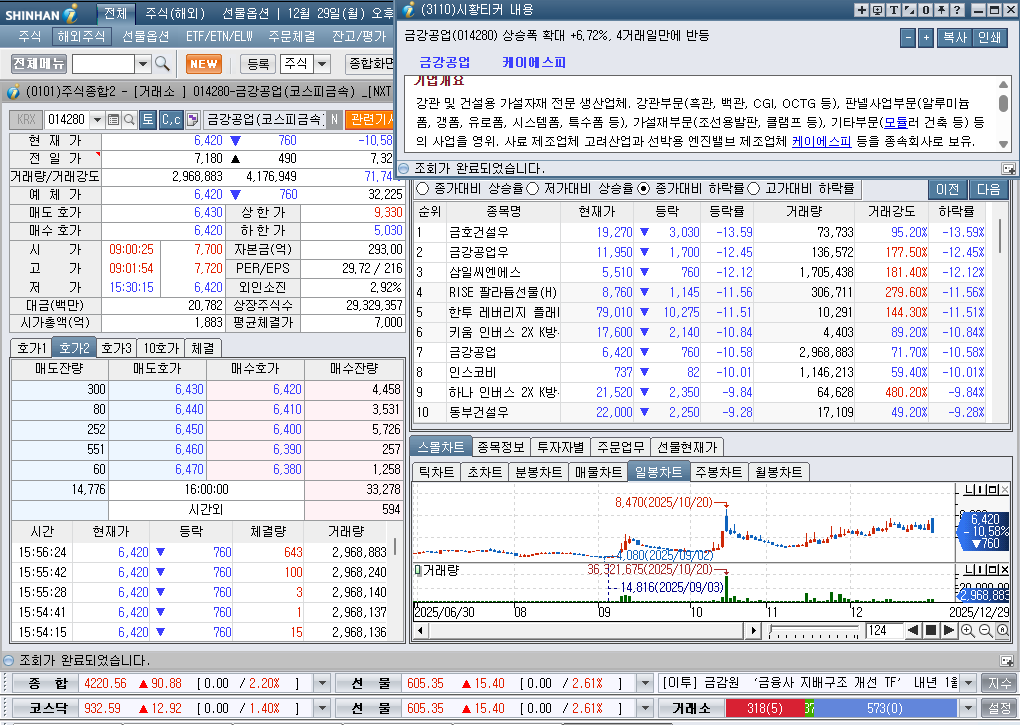Open the 주식 category dropdown
This screenshot has height=725, width=1020.
pyautogui.click(x=322, y=64)
